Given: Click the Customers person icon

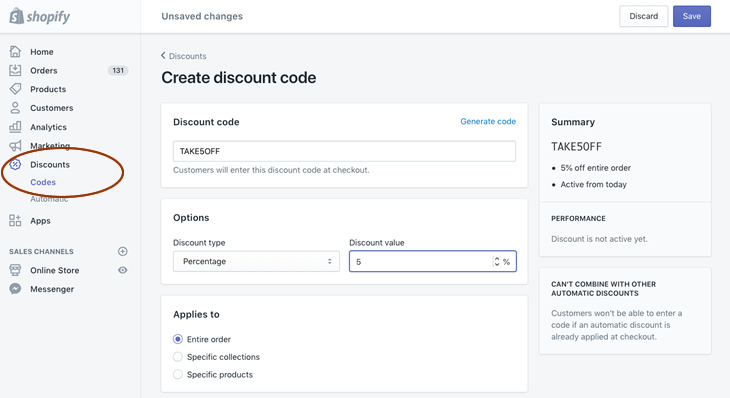Looking at the screenshot, I should [15, 108].
